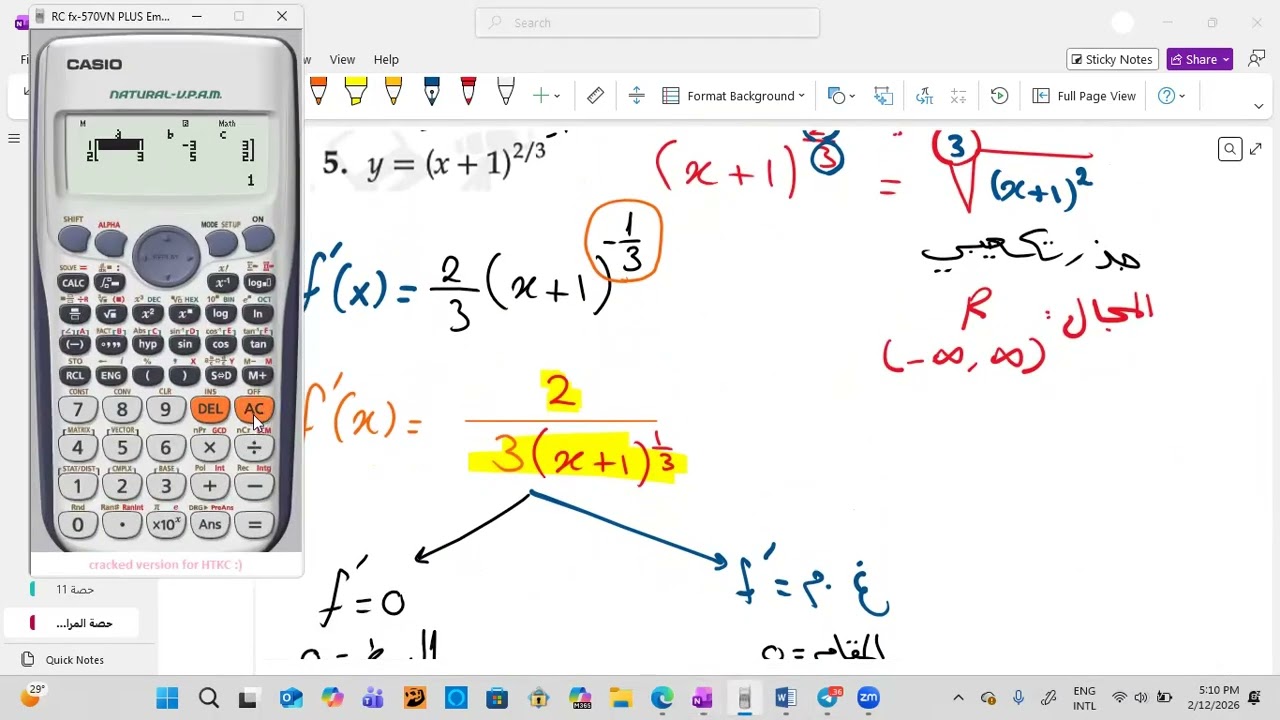Open Windows Start menu
Image resolution: width=1280 pixels, height=720 pixels.
167,698
